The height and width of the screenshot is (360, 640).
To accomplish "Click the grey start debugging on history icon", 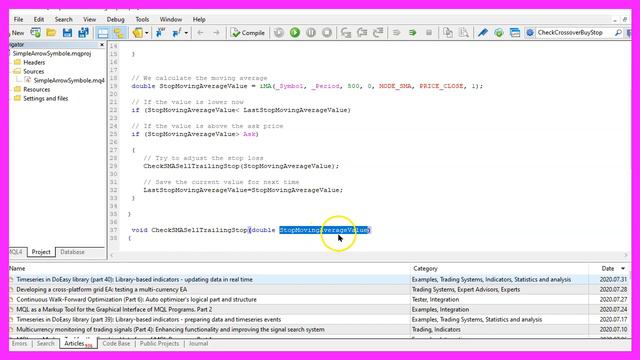I will (x=279, y=33).
